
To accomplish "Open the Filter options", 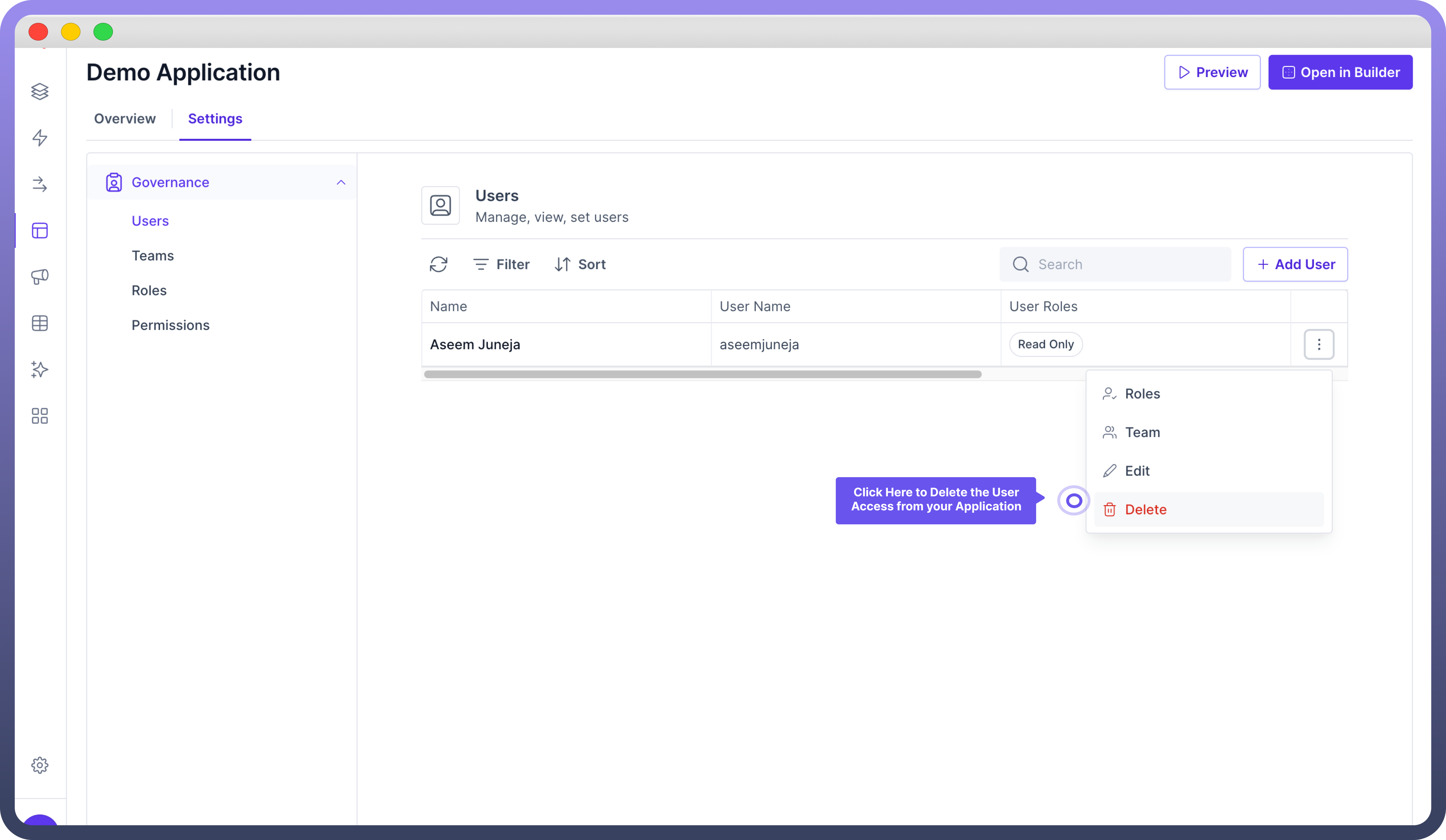I will tap(502, 264).
